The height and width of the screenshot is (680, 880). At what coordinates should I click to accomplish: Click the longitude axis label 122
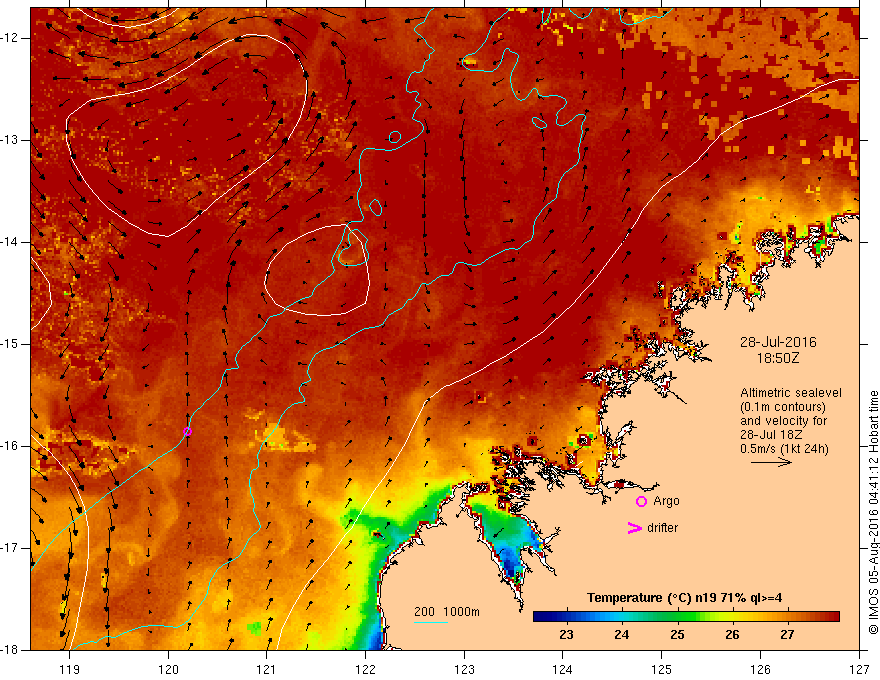pos(365,669)
